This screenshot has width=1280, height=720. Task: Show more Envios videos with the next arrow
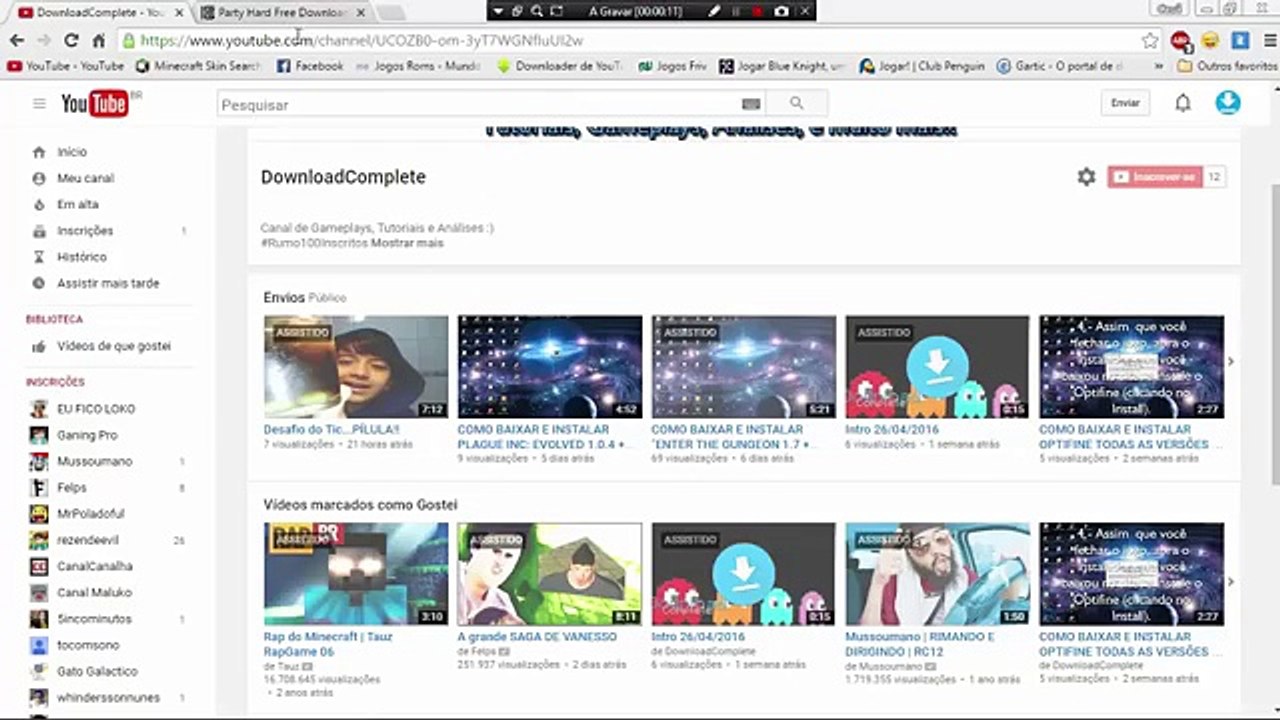(x=1231, y=362)
